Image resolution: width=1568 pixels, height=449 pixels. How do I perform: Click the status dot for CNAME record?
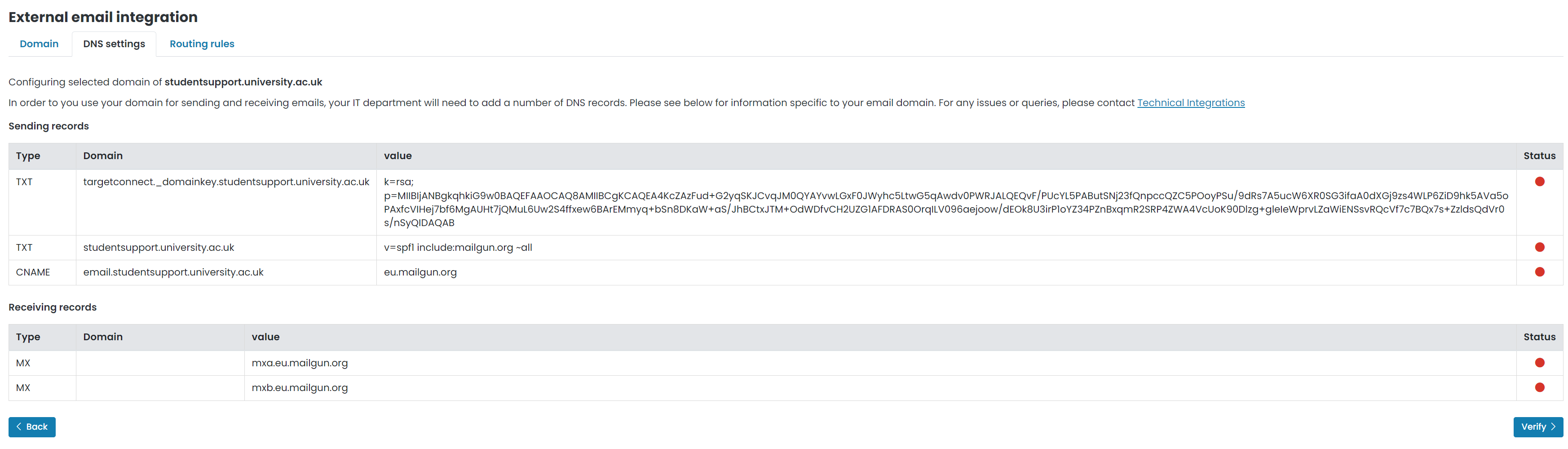1539,272
